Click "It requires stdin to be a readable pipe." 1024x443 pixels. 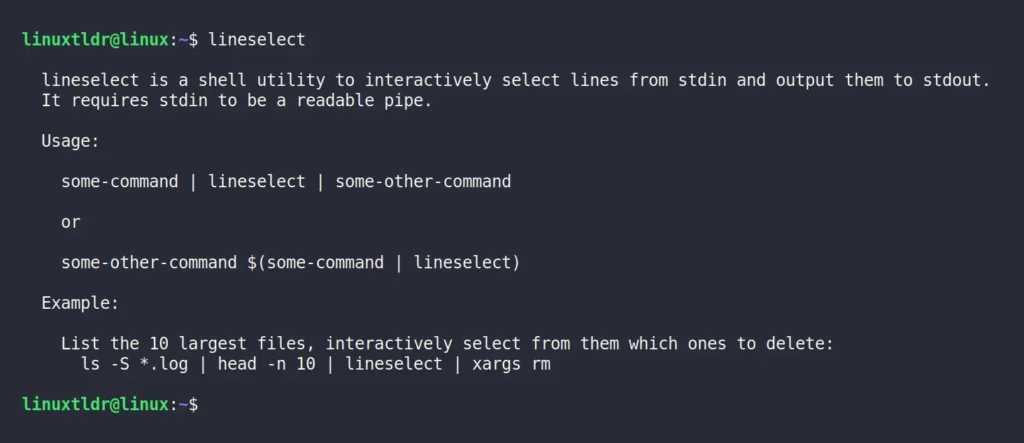coord(237,101)
